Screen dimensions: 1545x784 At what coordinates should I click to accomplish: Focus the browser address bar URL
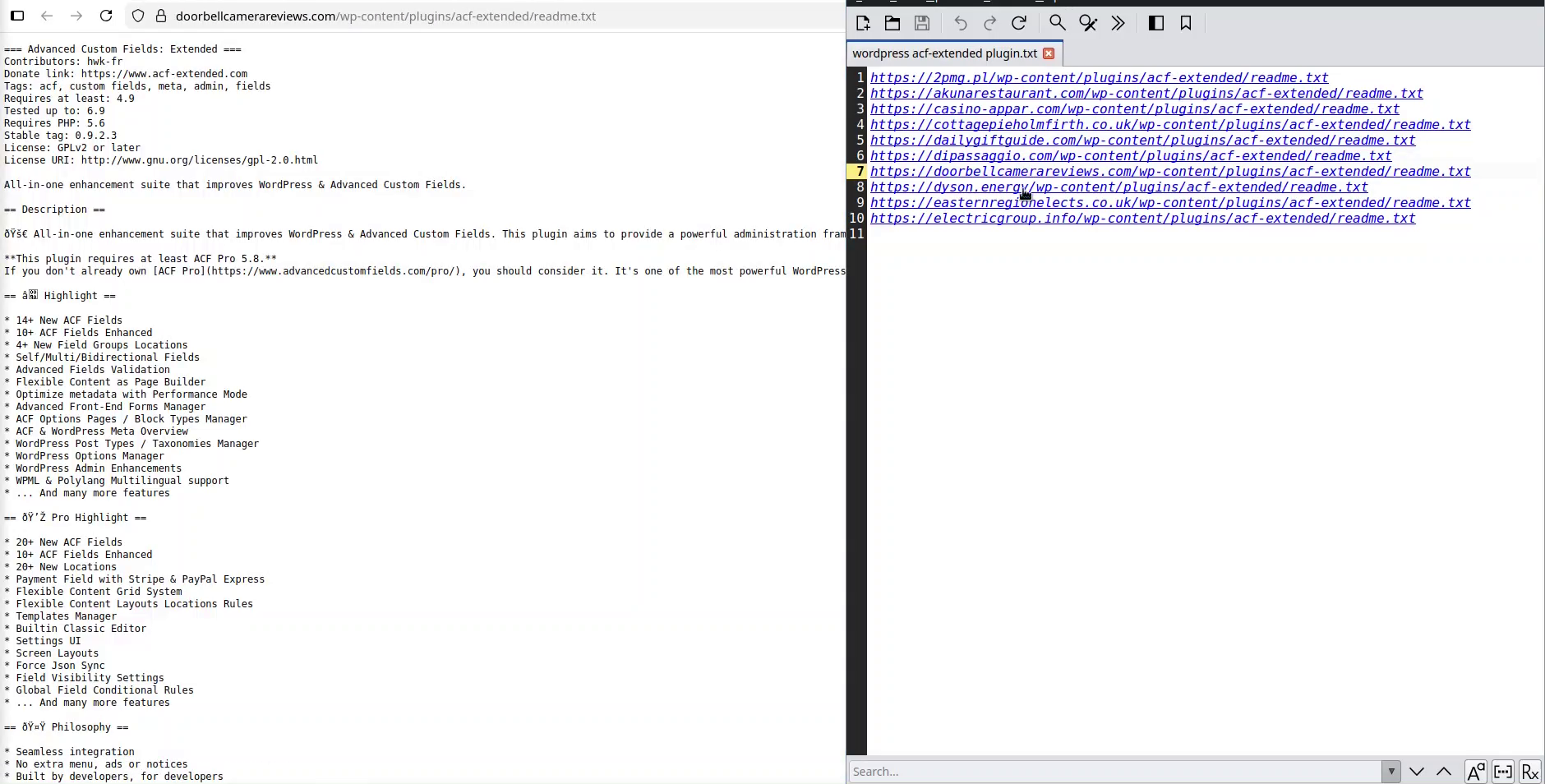point(385,16)
